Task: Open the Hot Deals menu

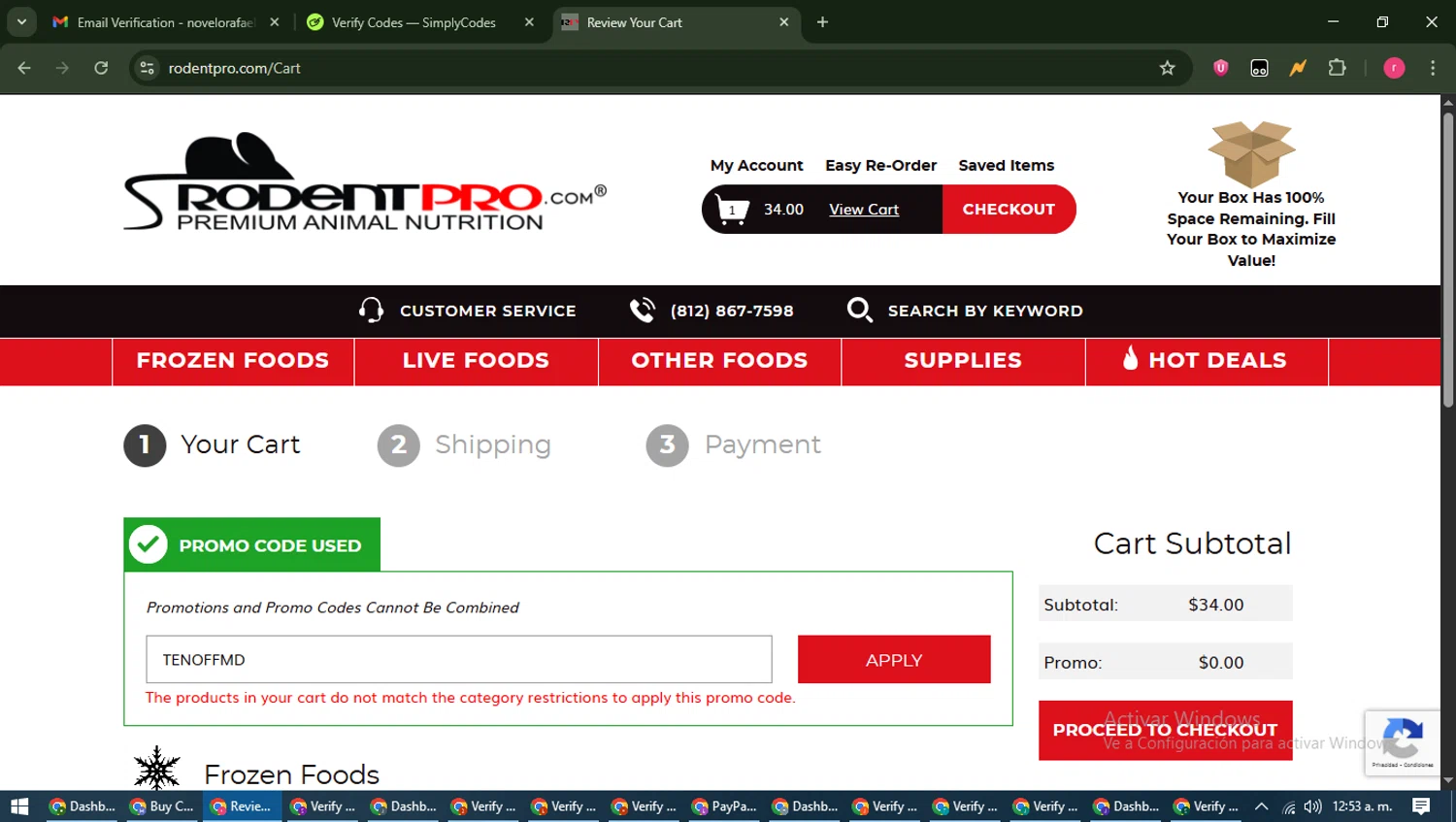Action: (1207, 360)
